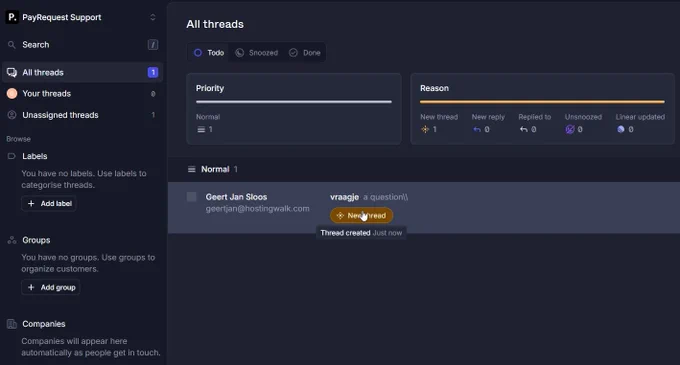The height and width of the screenshot is (365, 680).
Task: Click the Unassigned threads person icon
Action: pyautogui.click(x=12, y=115)
